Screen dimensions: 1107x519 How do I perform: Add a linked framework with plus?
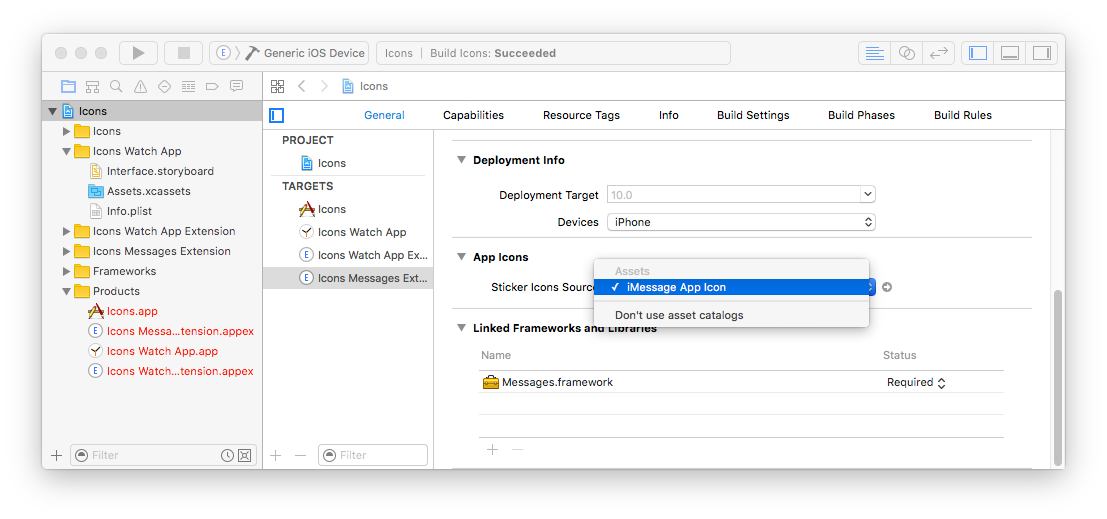coord(492,450)
